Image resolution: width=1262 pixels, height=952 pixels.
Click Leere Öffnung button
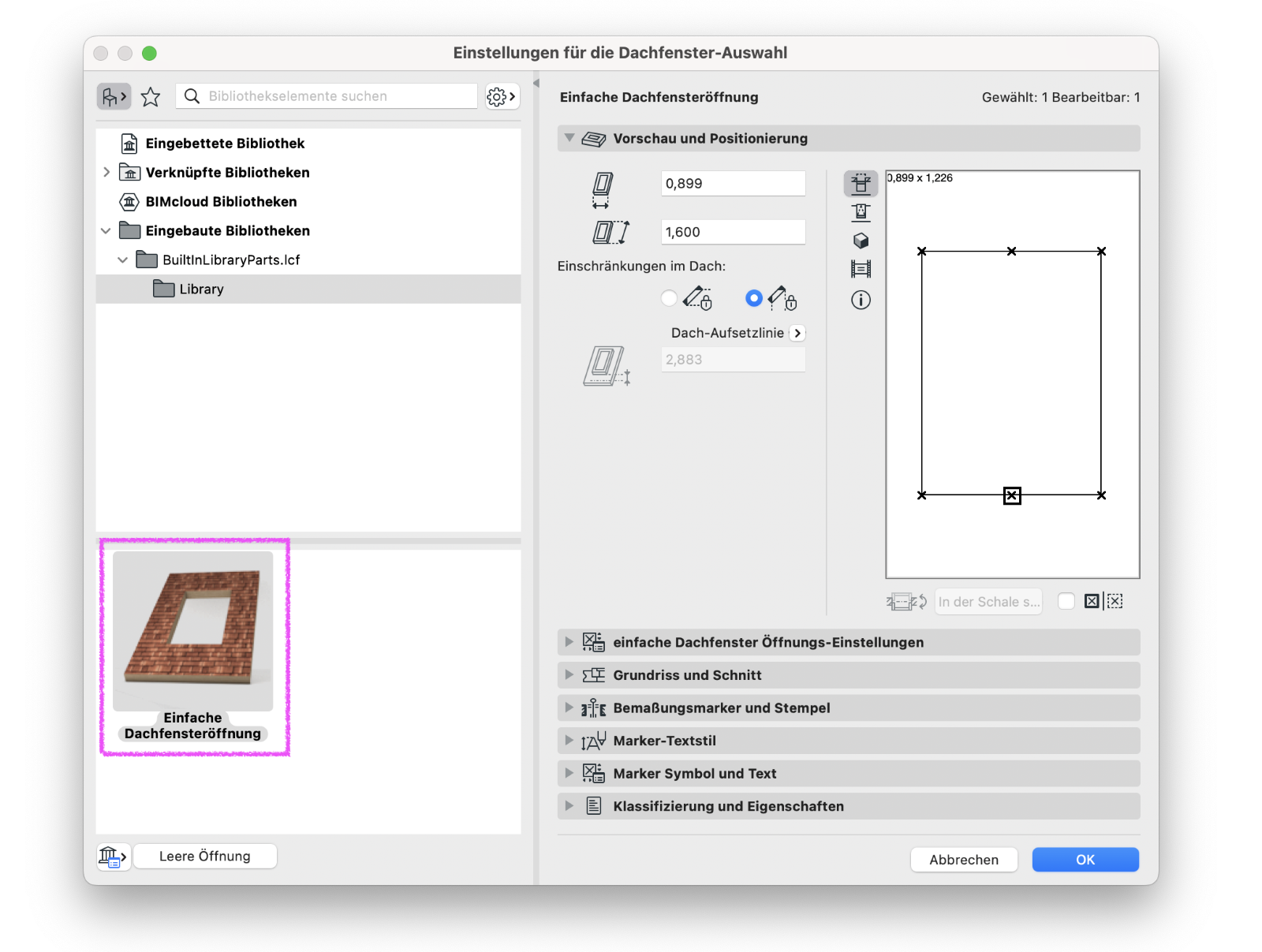[x=205, y=857]
